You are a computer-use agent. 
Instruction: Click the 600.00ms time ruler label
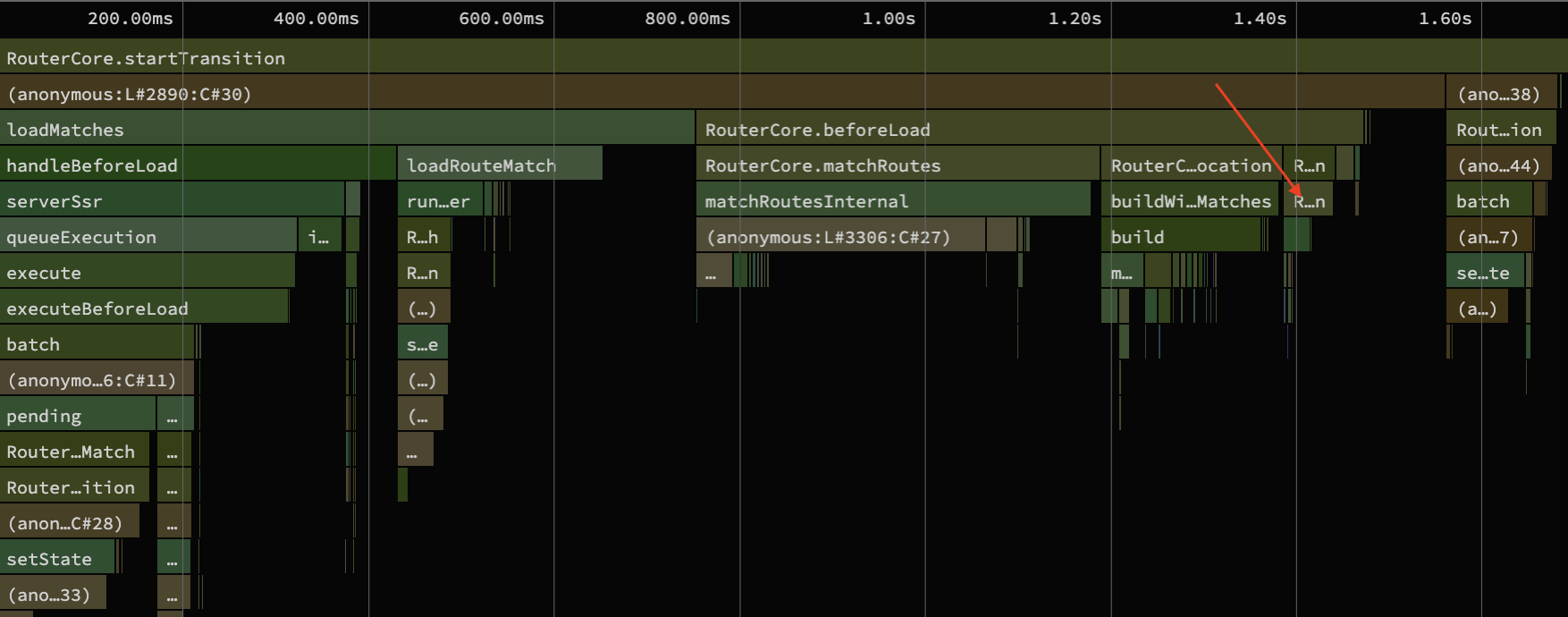click(502, 19)
